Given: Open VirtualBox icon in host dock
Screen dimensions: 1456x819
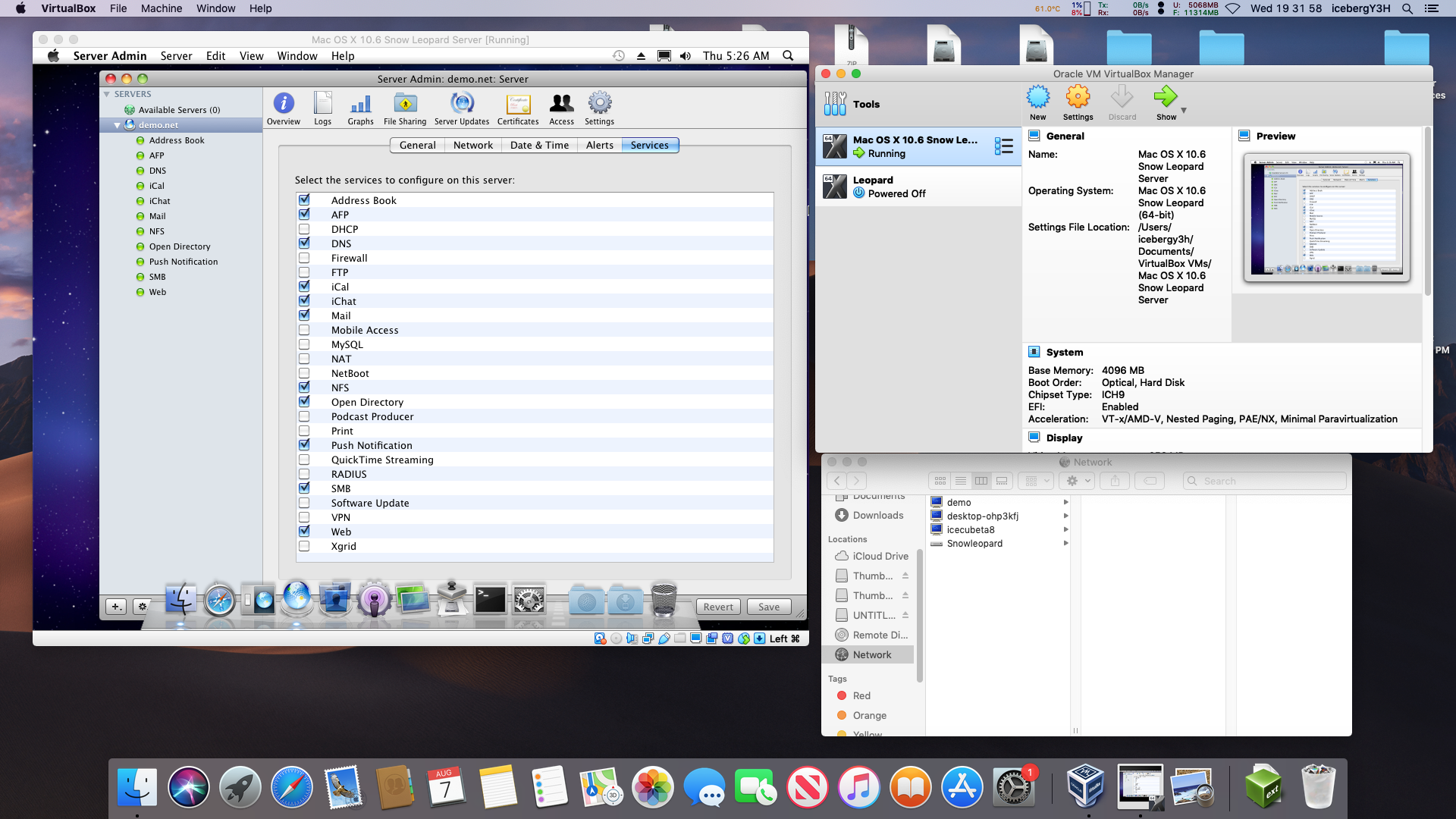Looking at the screenshot, I should pos(1086,787).
